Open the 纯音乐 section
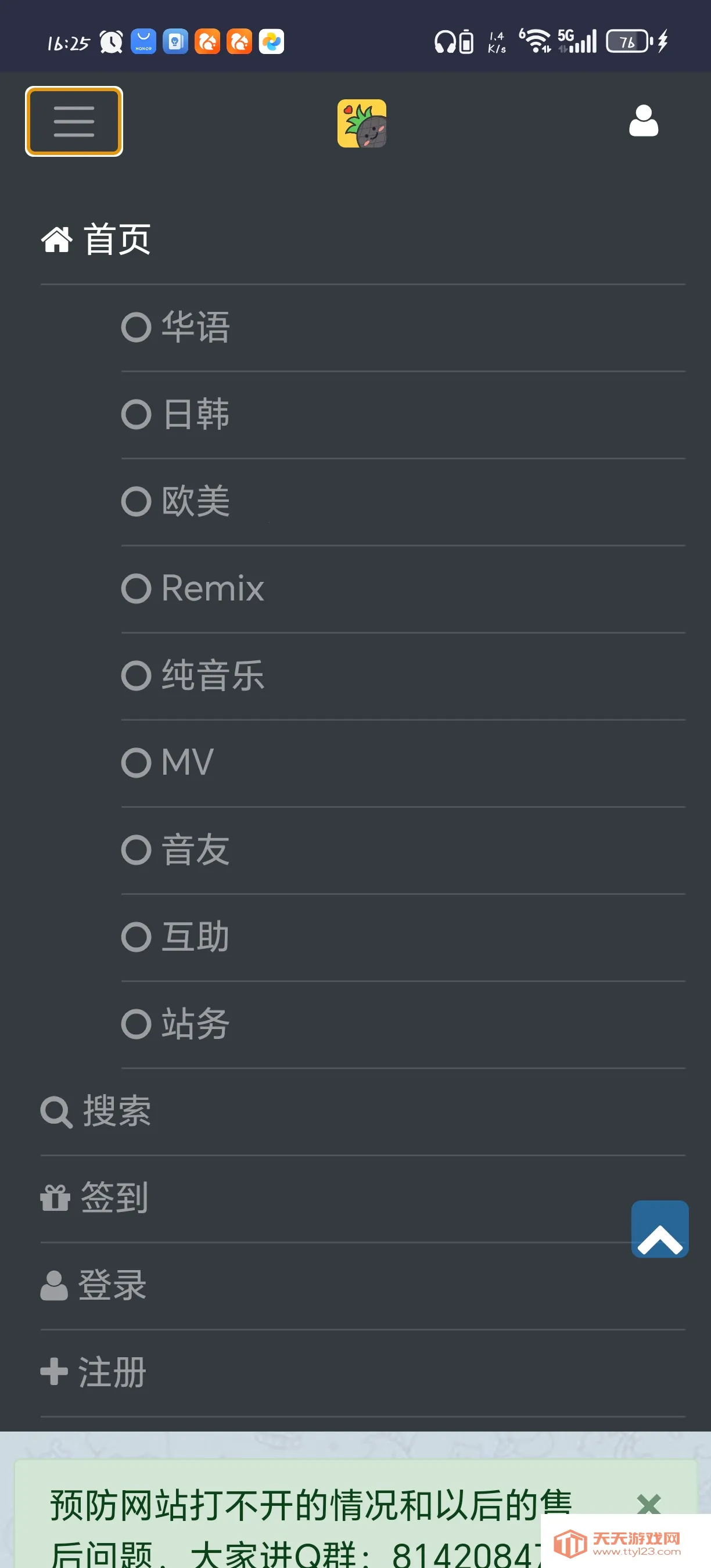The height and width of the screenshot is (1568, 711). coord(193,675)
